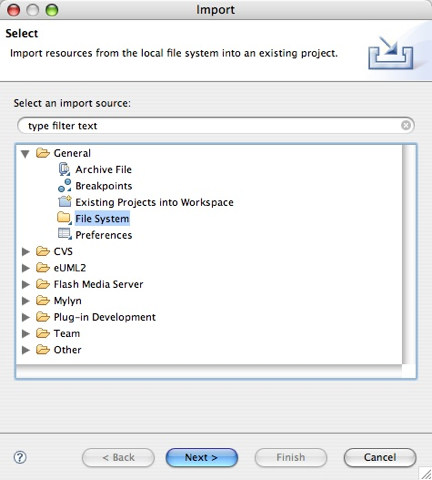Clear filter text with the X icon
The width and height of the screenshot is (432, 480).
click(x=406, y=125)
